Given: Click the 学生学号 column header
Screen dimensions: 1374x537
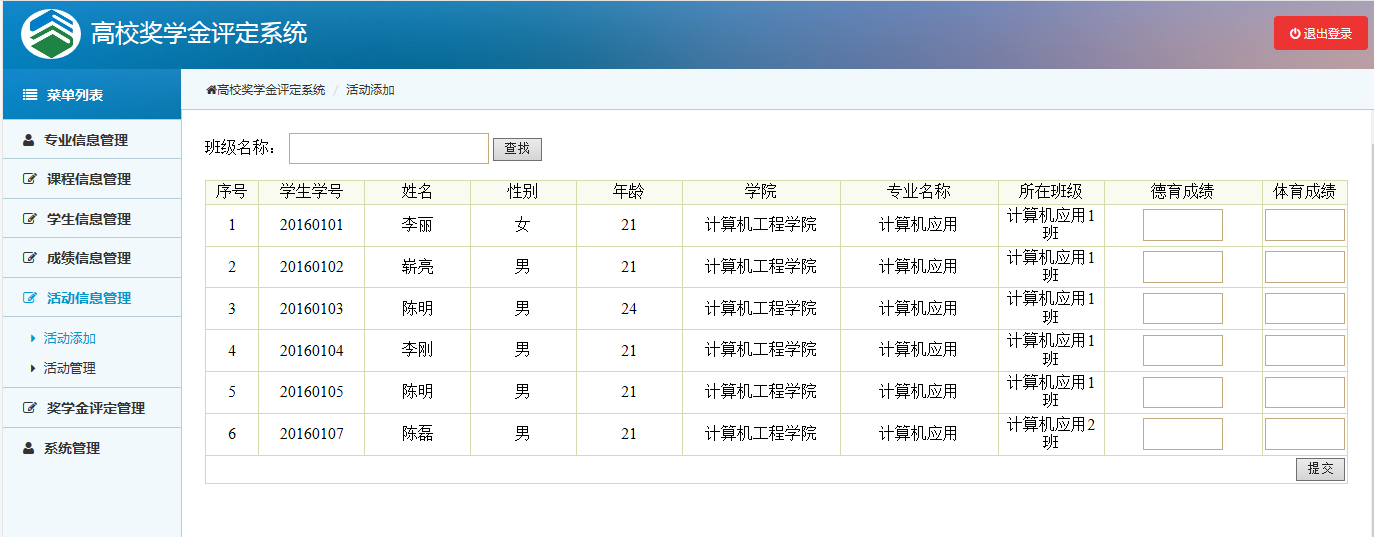Looking at the screenshot, I should coord(311,192).
